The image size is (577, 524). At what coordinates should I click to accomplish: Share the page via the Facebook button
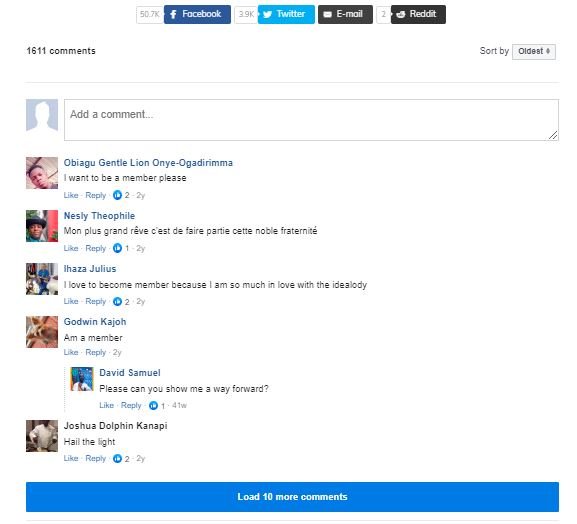pos(197,14)
